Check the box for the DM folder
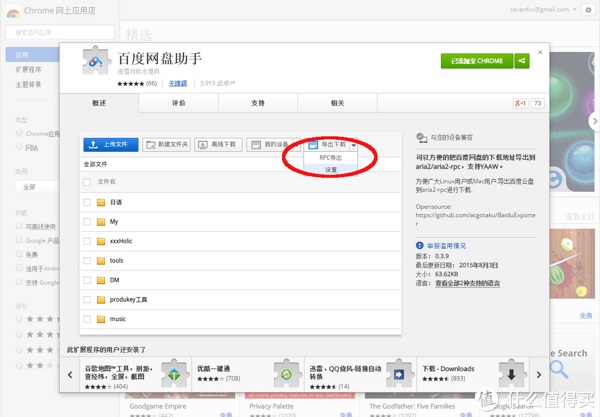Viewport: 600px width, 417px height. pyautogui.click(x=87, y=280)
